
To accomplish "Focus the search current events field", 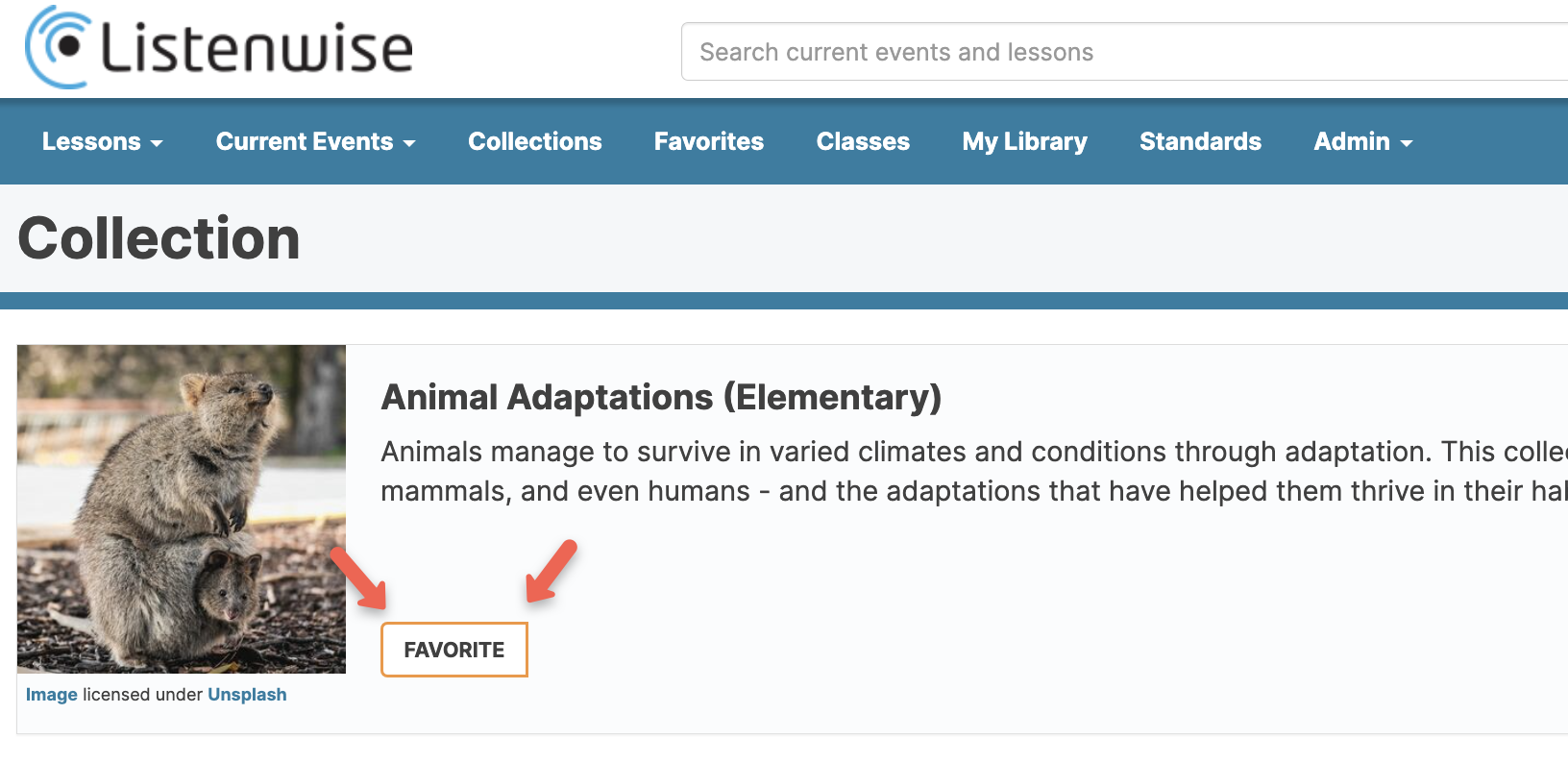I will click(1124, 52).
